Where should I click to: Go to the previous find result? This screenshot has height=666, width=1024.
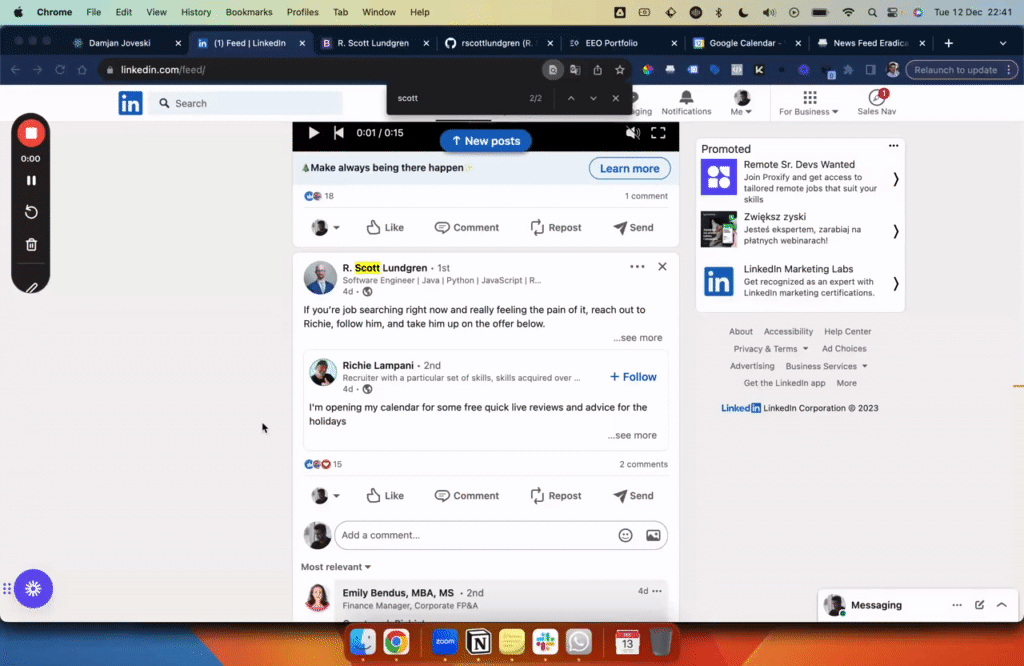pyautogui.click(x=571, y=98)
